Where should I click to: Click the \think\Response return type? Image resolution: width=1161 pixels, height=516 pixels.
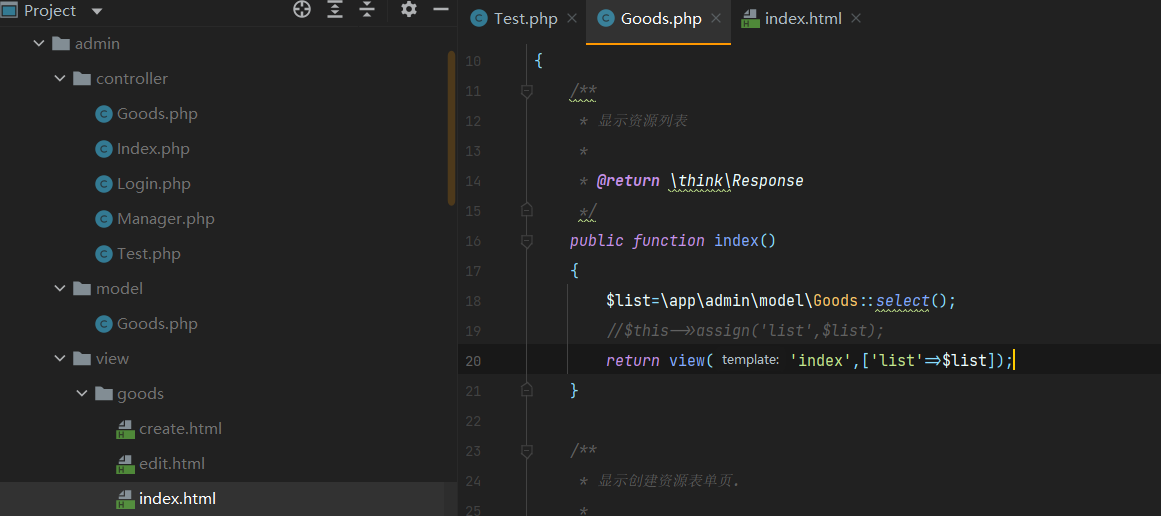pyautogui.click(x=737, y=181)
